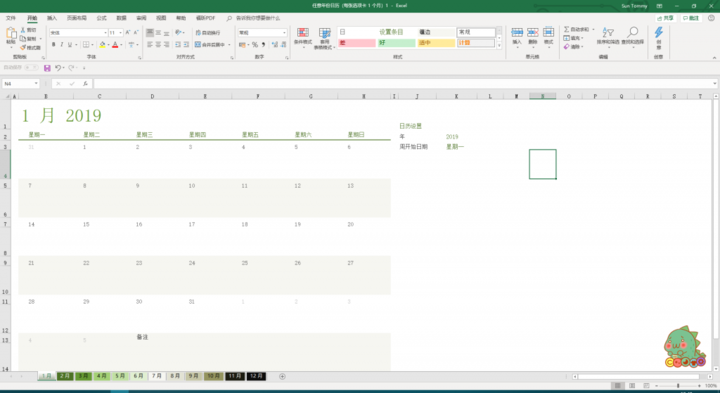The width and height of the screenshot is (720, 393).
Task: Add a new sheet with plus button
Action: coord(282,376)
